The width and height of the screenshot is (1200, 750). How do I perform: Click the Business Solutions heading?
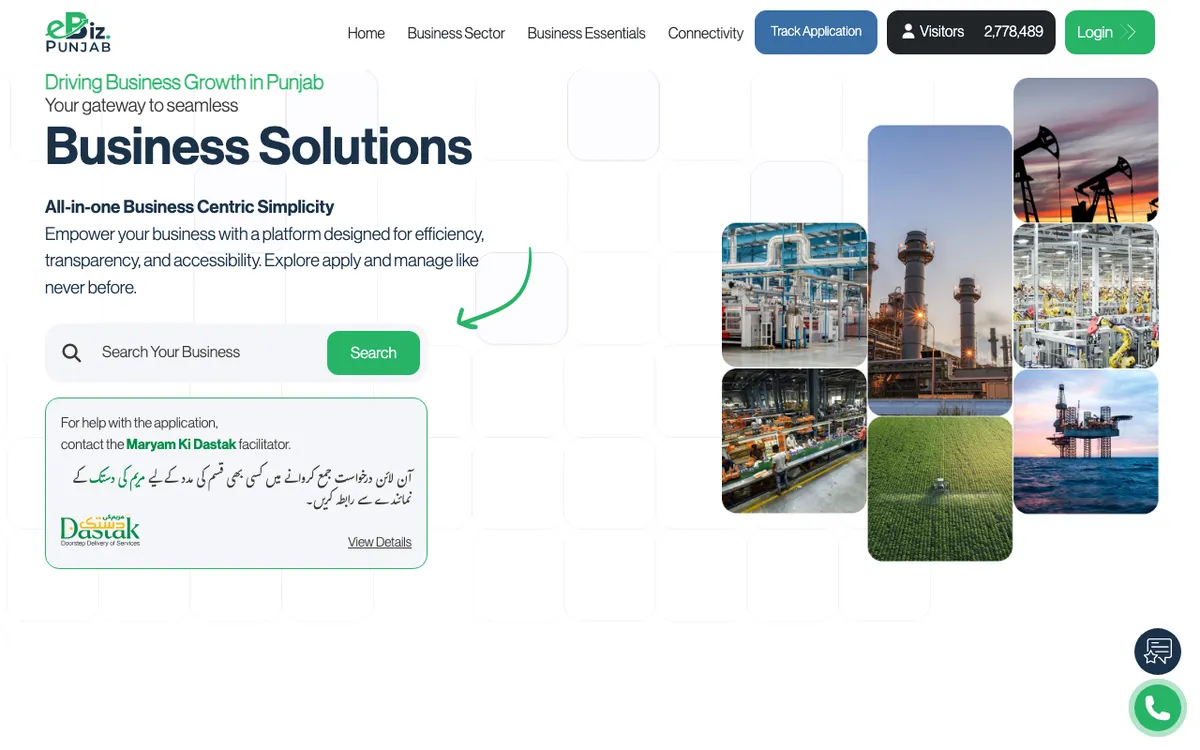(x=258, y=146)
